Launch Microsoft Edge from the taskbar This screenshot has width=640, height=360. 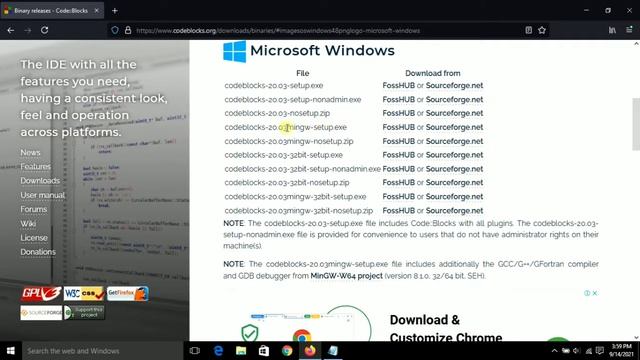[218, 351]
